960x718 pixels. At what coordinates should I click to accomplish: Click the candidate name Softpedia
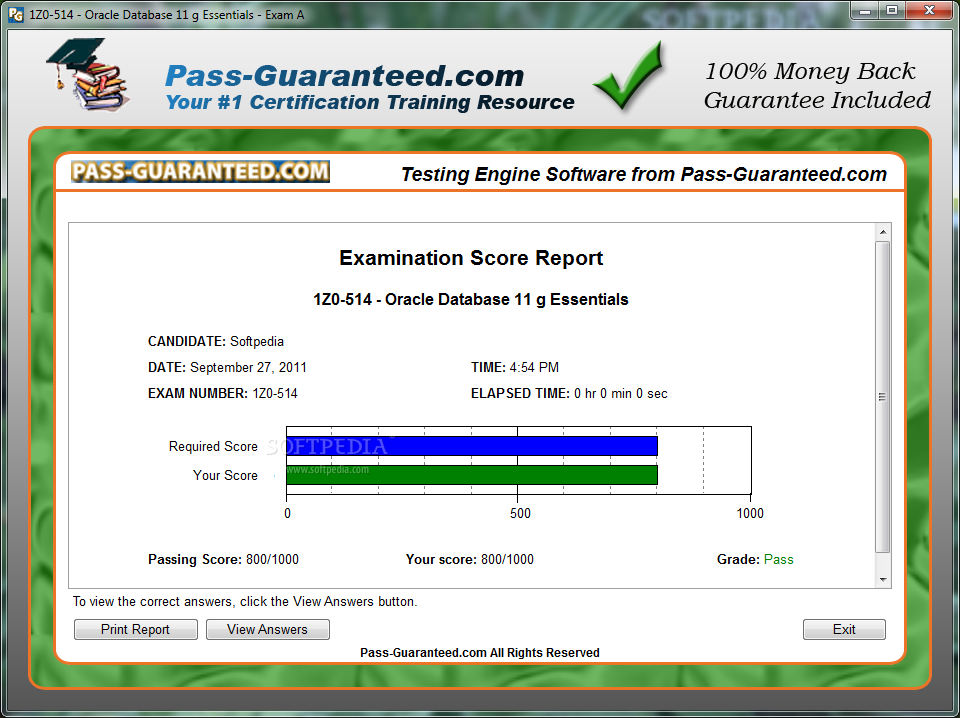pos(257,342)
